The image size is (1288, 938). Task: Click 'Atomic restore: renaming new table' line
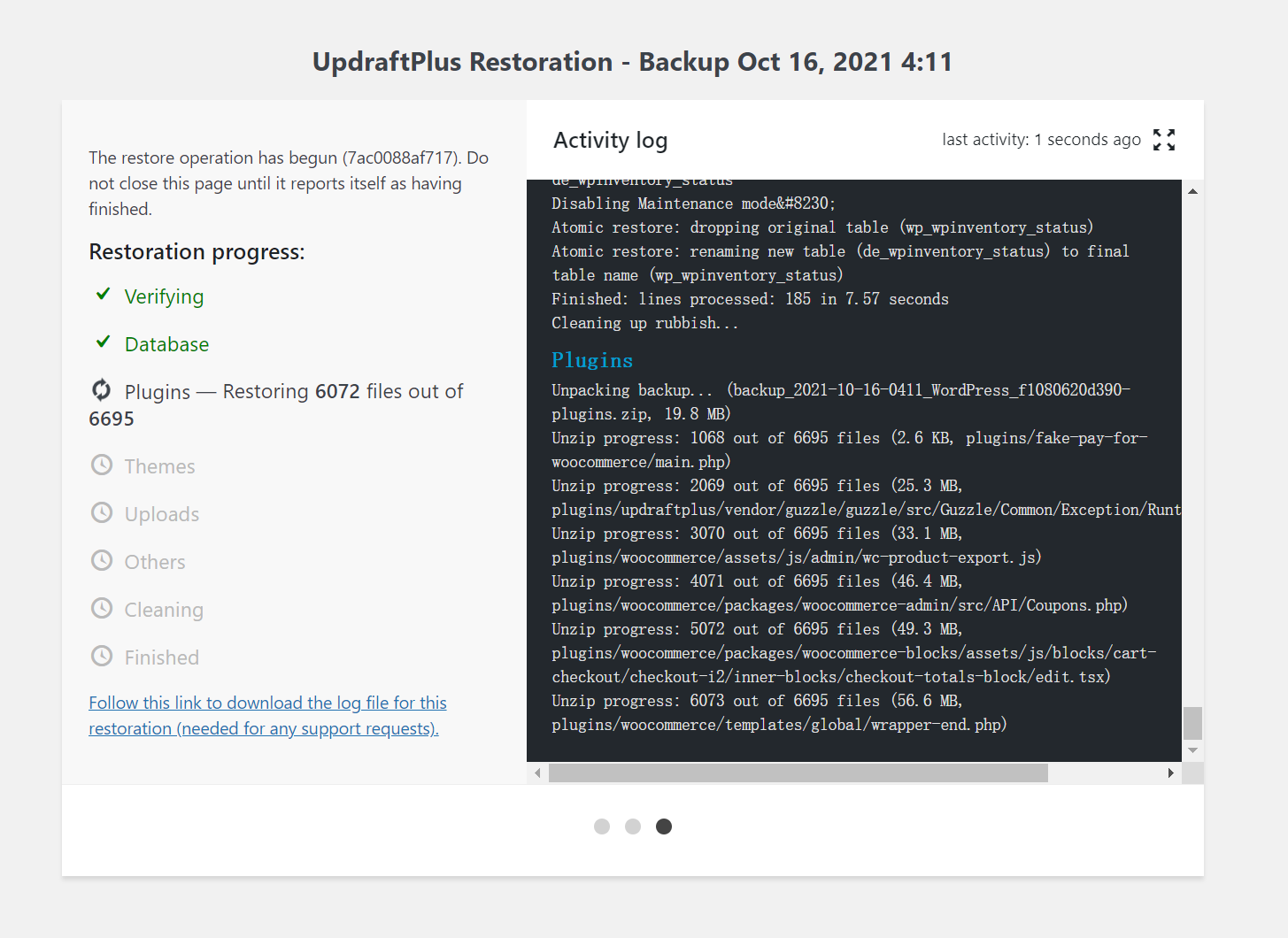840,263
